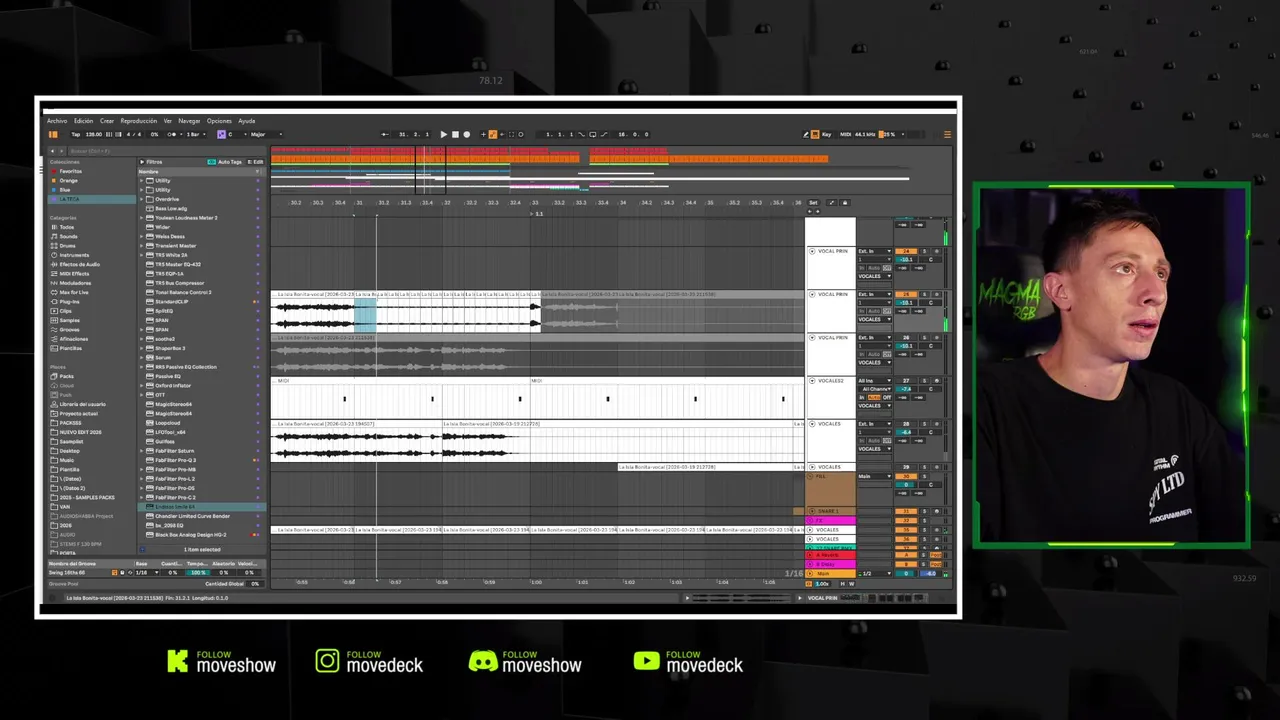1280x720 pixels.
Task: Select Favoritos in Colecciones
Action: pos(70,171)
